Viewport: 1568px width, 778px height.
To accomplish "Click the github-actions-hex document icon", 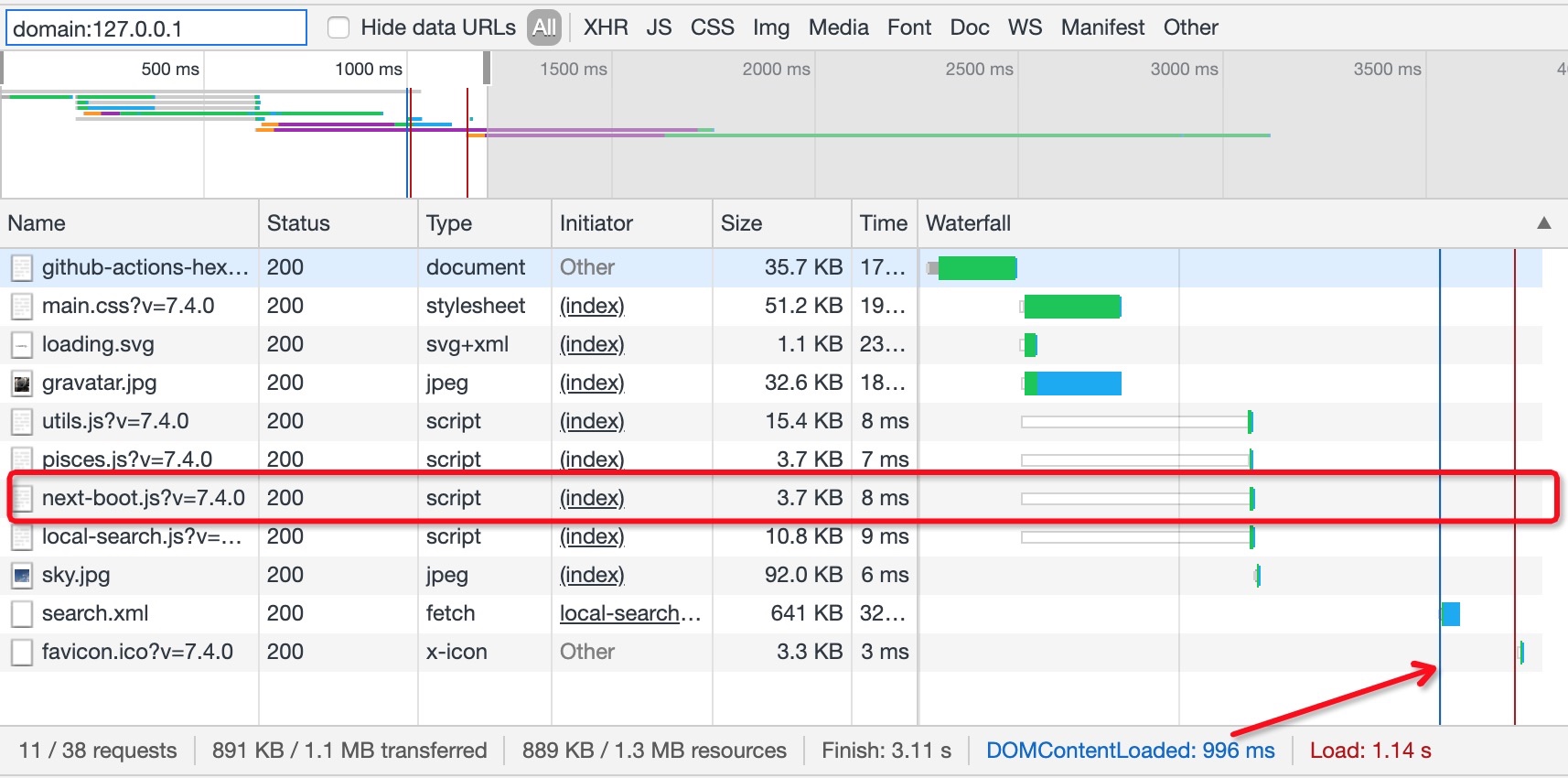I will 22,268.
